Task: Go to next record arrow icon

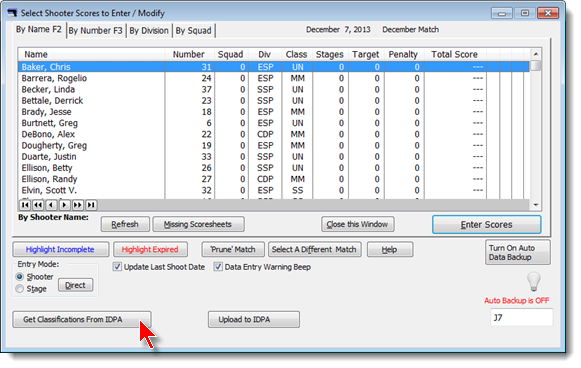Action: click(x=64, y=205)
